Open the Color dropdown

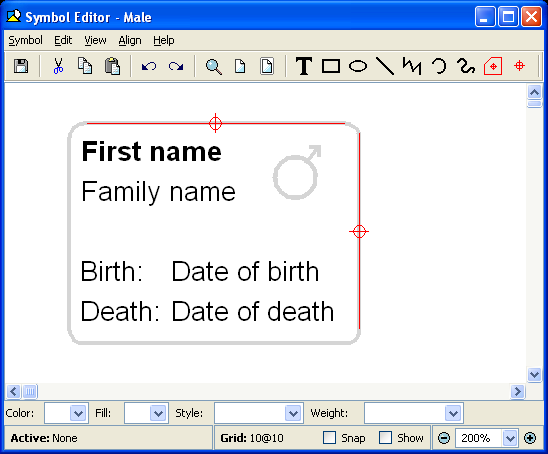coord(78,413)
